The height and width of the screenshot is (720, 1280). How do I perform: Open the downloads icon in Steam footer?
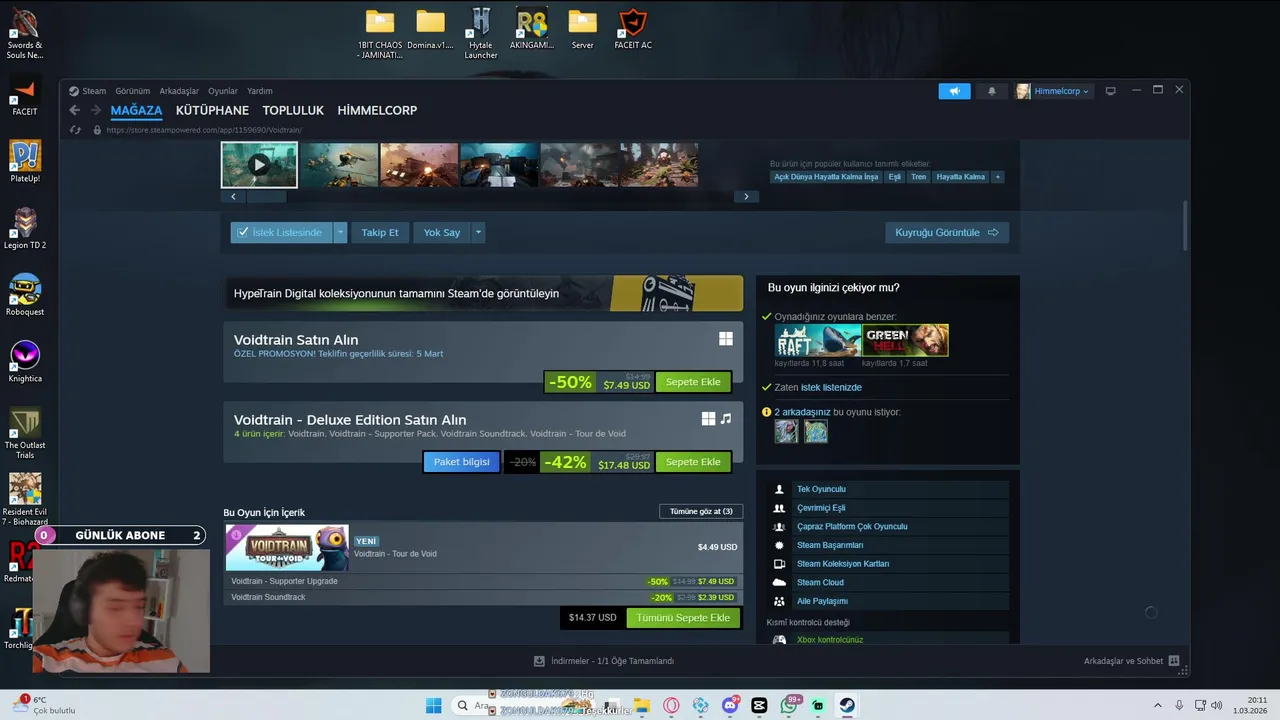539,661
